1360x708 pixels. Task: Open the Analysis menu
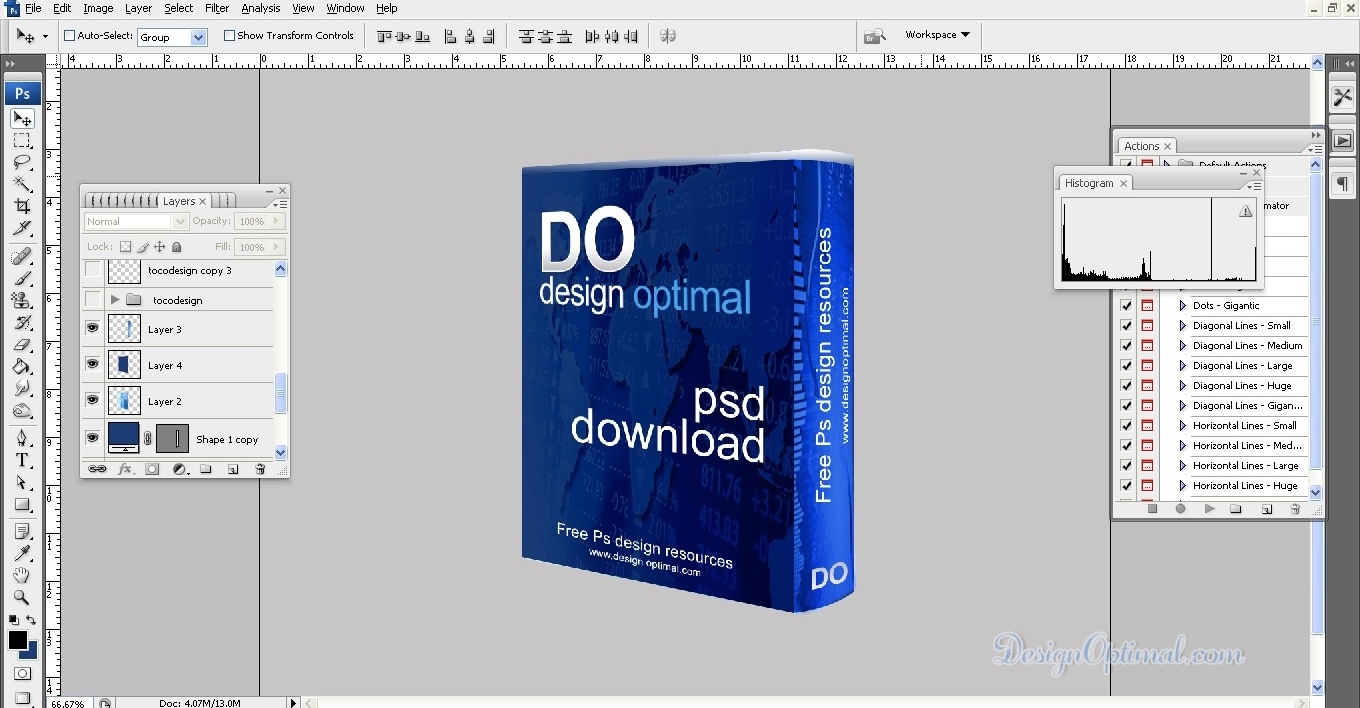point(261,8)
